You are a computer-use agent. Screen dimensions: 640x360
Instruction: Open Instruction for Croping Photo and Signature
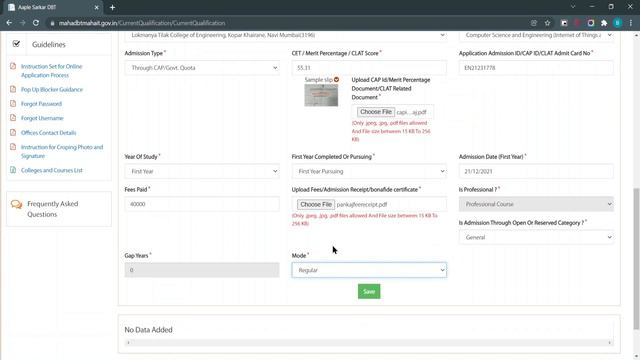[62, 151]
